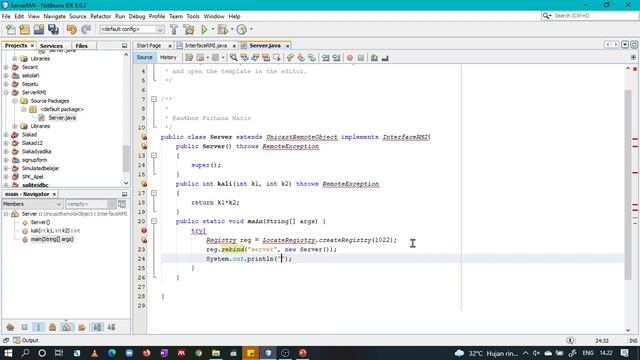Open Firefox from the Windows taskbar
640x360 pixels.
click(x=147, y=353)
